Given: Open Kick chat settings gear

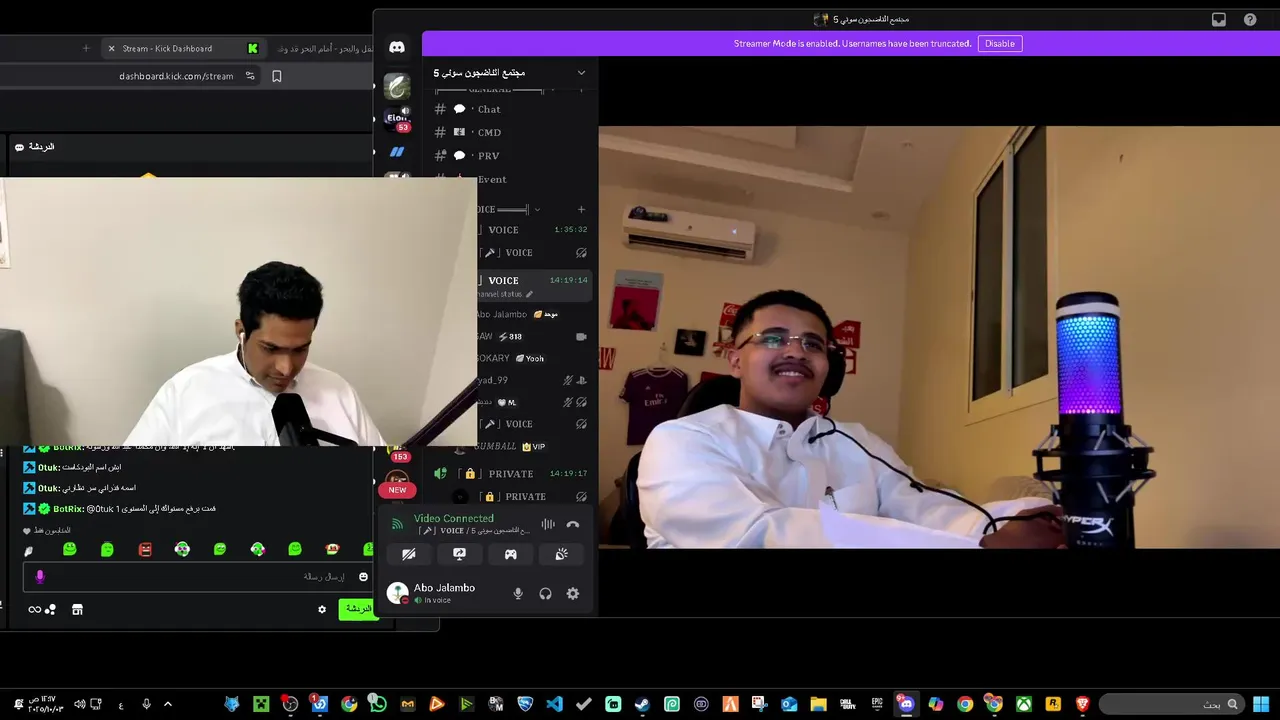Looking at the screenshot, I should click(322, 609).
